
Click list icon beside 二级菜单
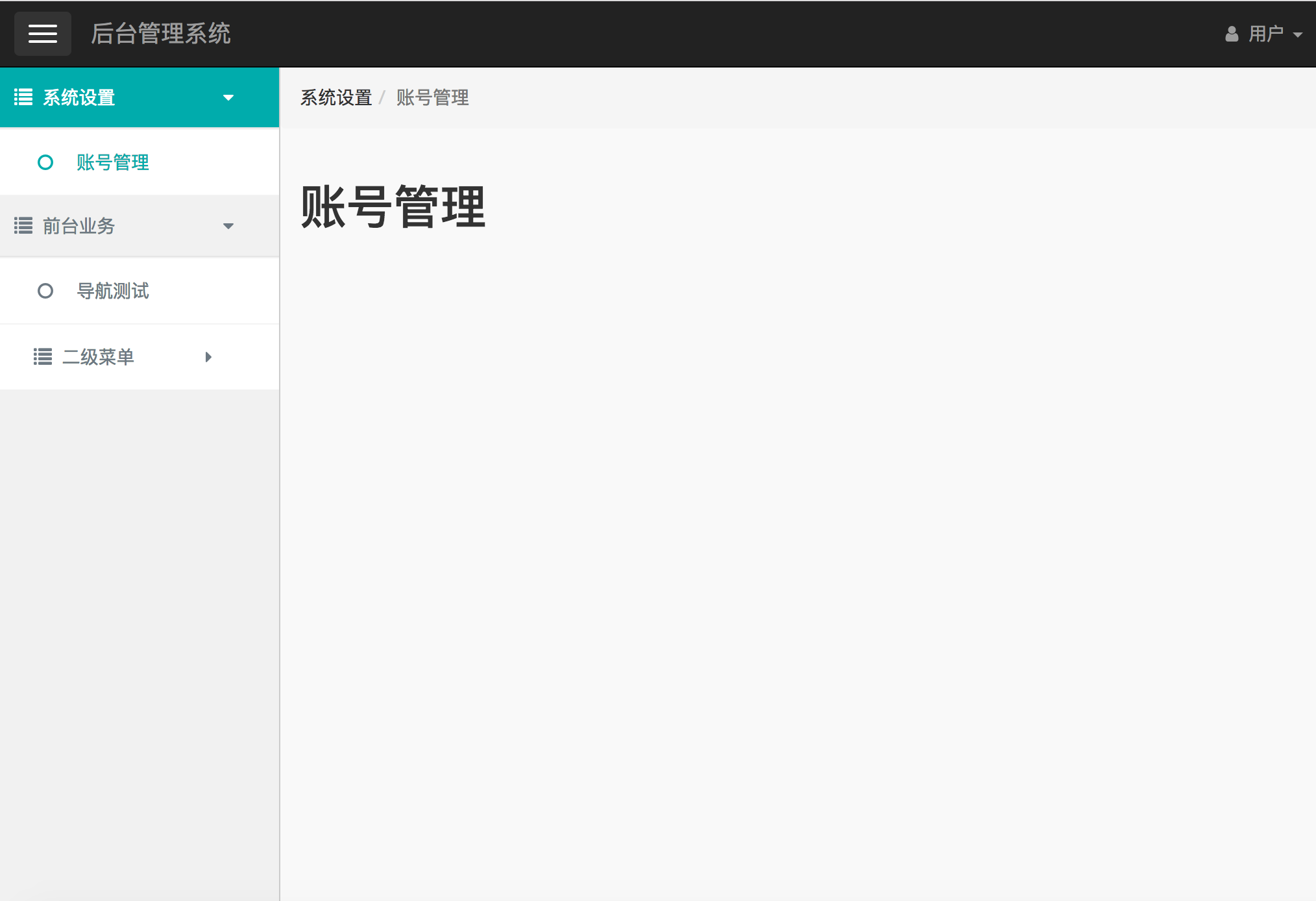tap(43, 357)
